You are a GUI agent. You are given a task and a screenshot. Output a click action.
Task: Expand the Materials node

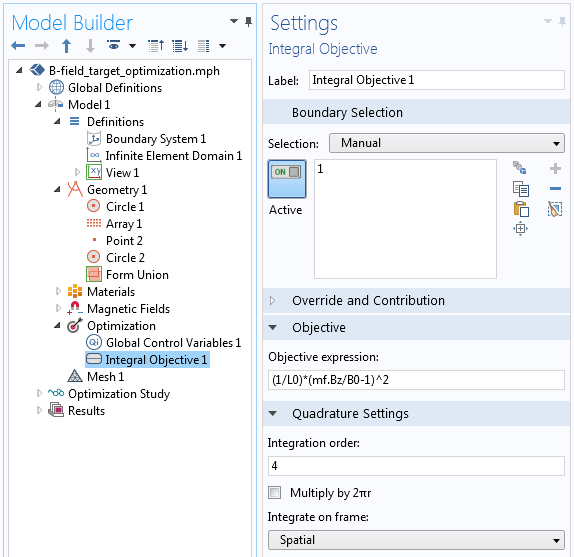click(58, 291)
